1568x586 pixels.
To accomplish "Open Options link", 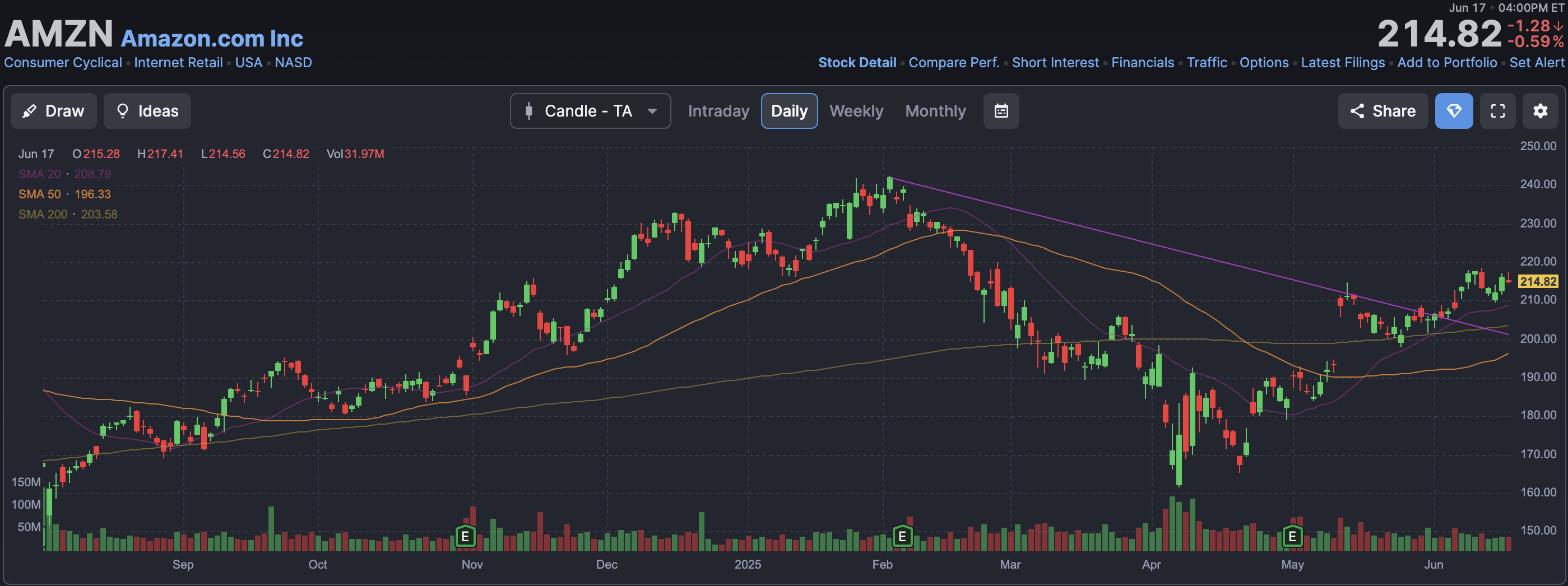I will [x=1264, y=63].
